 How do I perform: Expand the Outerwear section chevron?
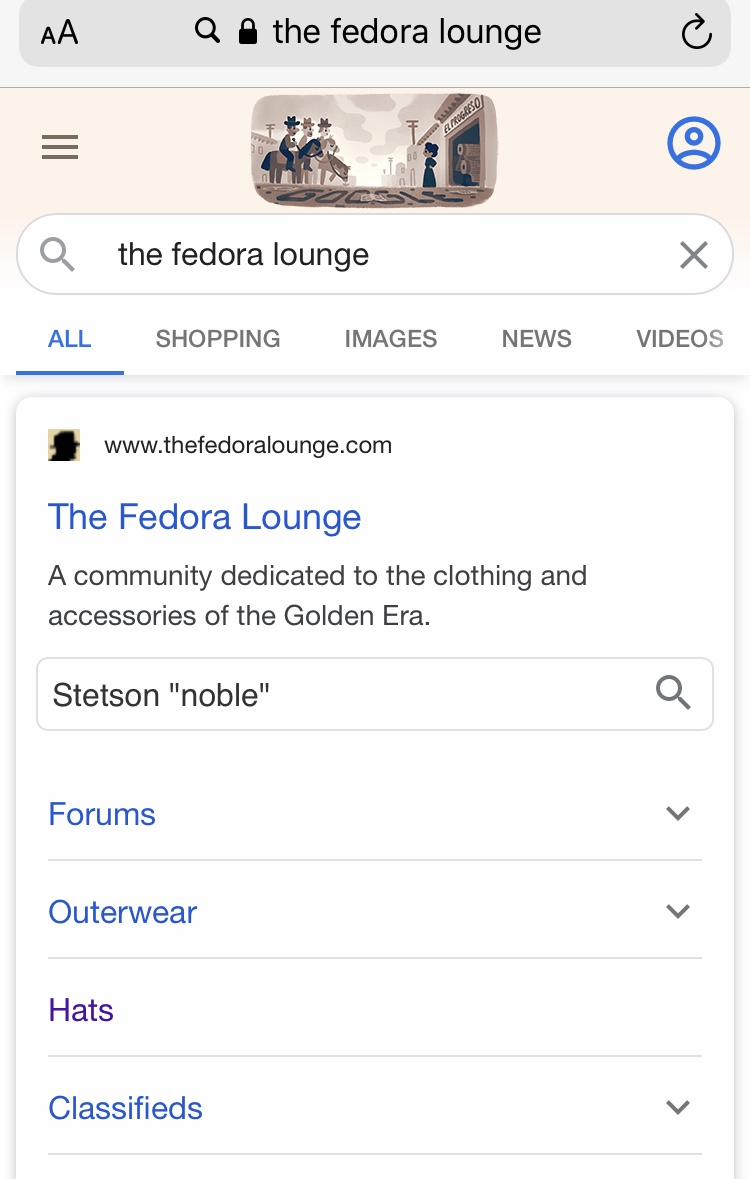click(678, 911)
